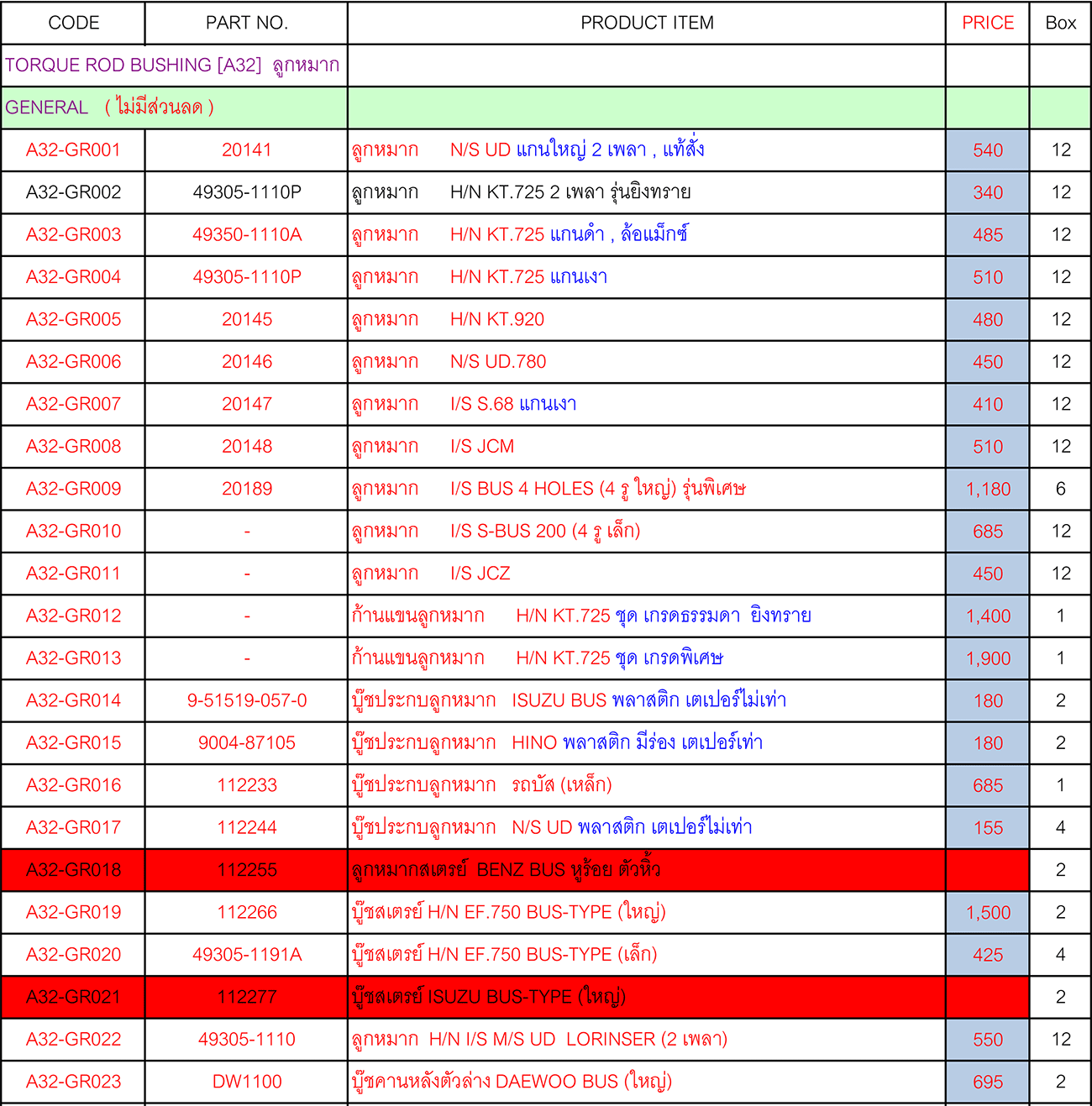
Task: Select the ISUZU BUS-TYPE product item
Action: pyautogui.click(x=647, y=997)
